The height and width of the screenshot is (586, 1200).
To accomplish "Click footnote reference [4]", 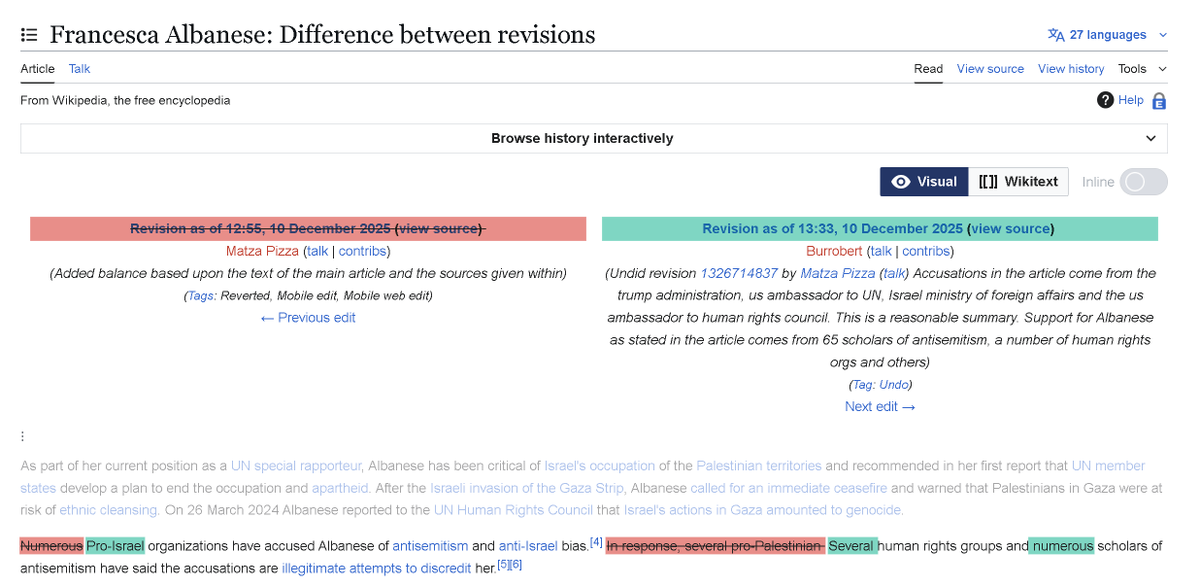I will (596, 542).
